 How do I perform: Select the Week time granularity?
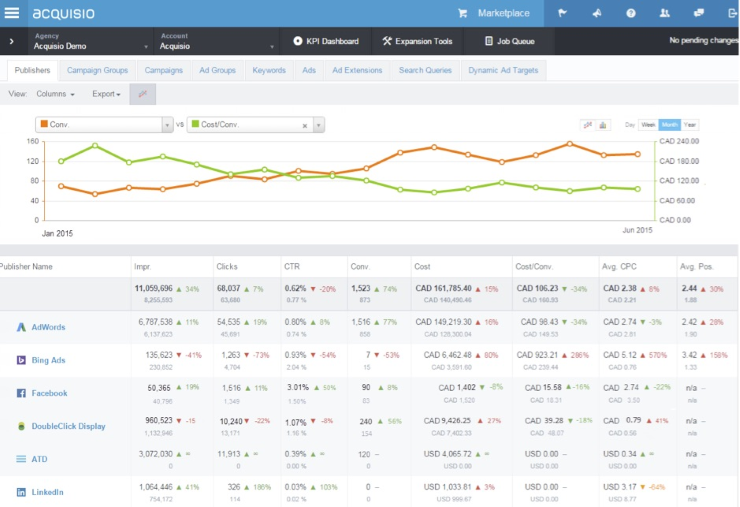[648, 125]
